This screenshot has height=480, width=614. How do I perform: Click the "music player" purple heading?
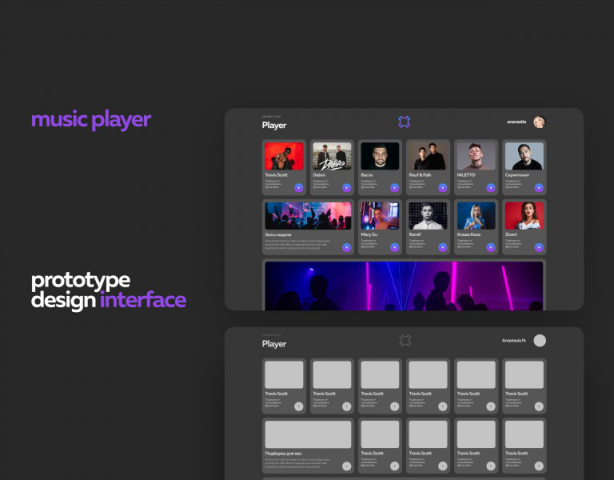(91, 120)
